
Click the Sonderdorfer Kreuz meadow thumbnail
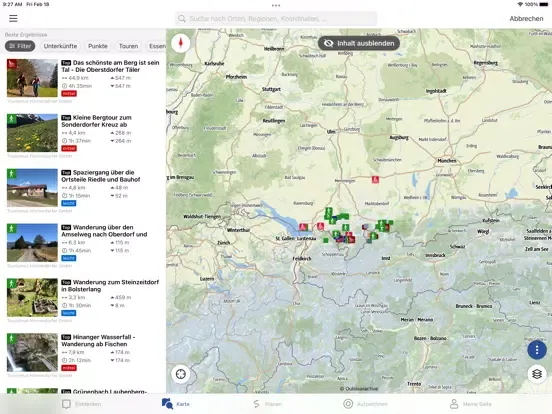point(32,133)
